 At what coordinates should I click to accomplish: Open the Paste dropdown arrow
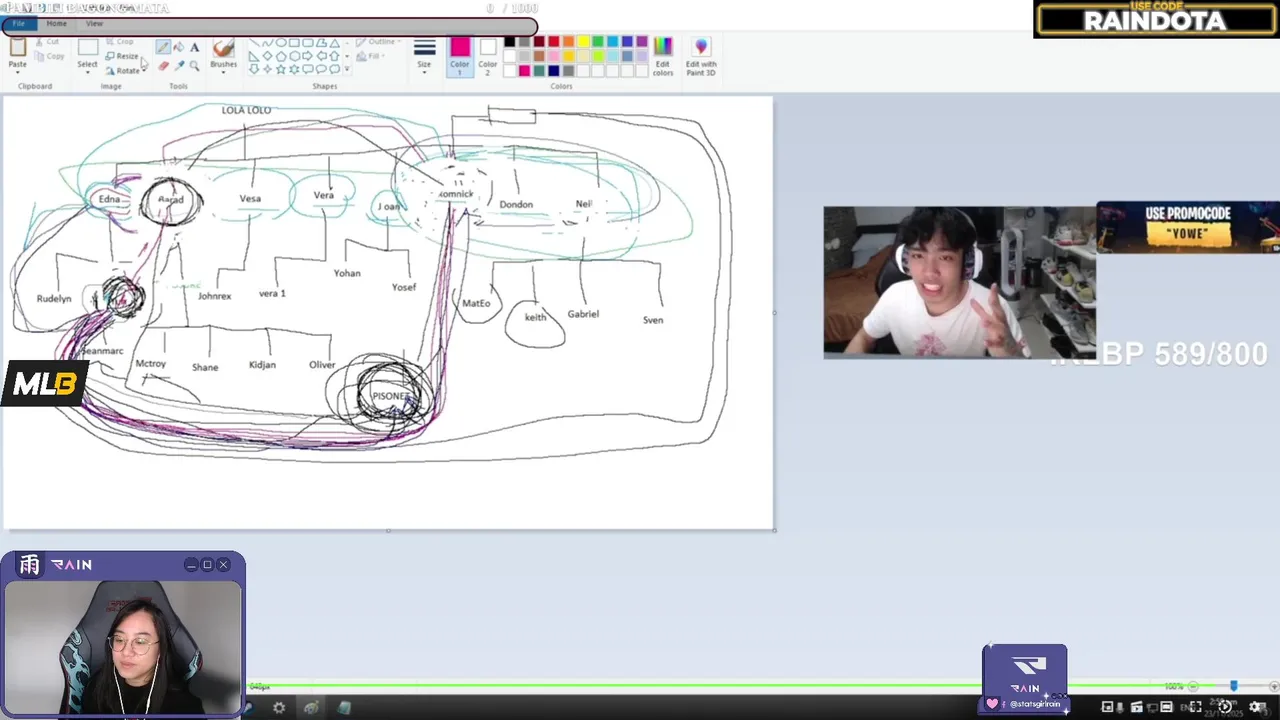pos(18,73)
